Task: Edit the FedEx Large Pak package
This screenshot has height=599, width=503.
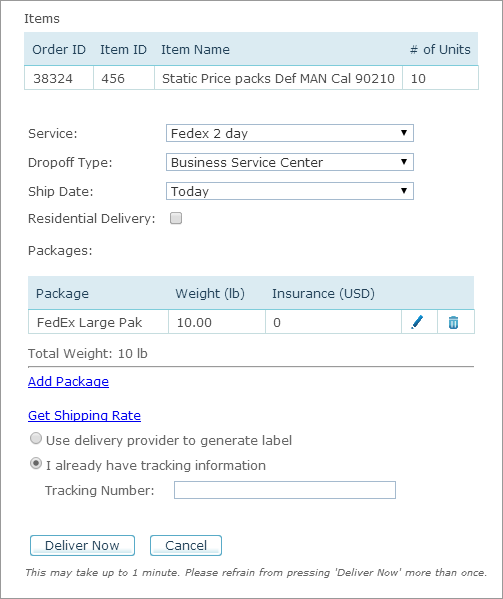Action: pos(417,322)
